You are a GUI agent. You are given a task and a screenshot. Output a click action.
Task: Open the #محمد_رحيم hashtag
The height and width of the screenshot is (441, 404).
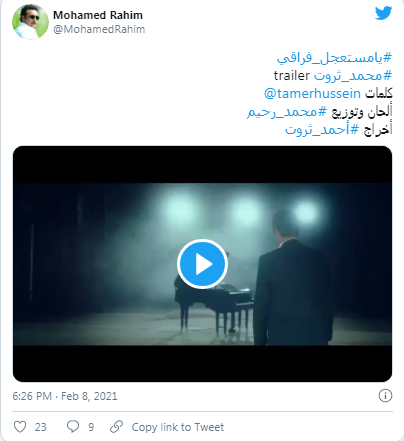click(x=287, y=112)
